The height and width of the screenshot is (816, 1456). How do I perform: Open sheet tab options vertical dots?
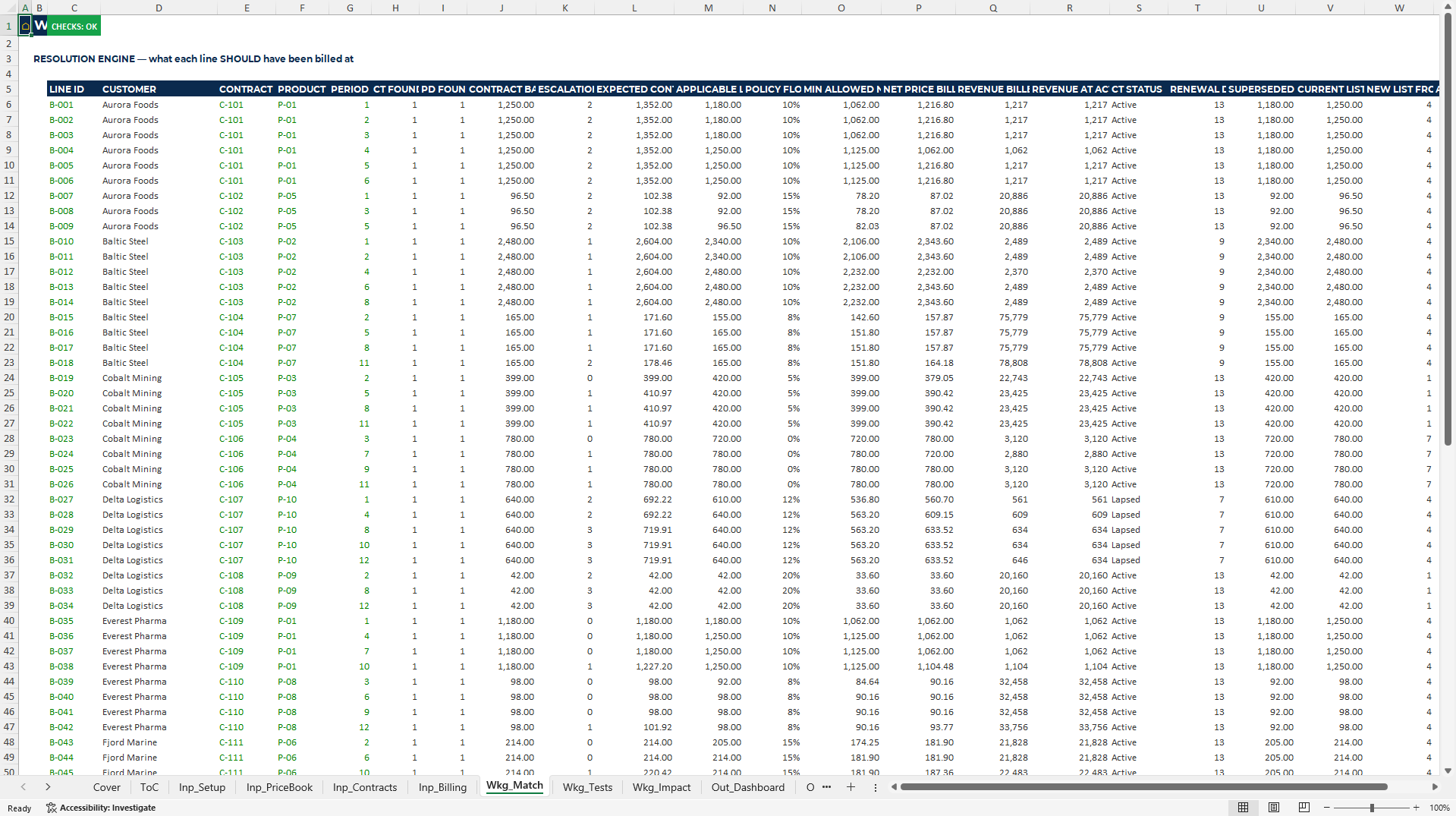click(x=875, y=787)
